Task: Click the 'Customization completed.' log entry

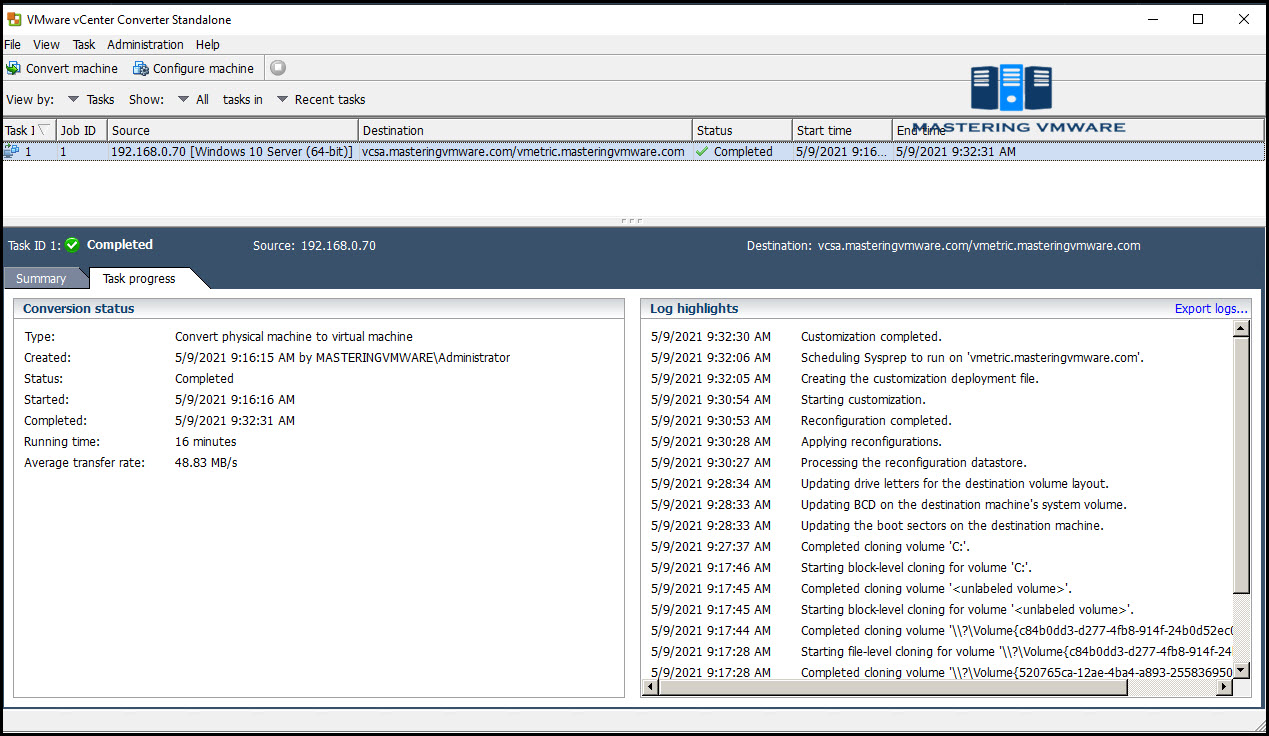Action: (x=871, y=337)
